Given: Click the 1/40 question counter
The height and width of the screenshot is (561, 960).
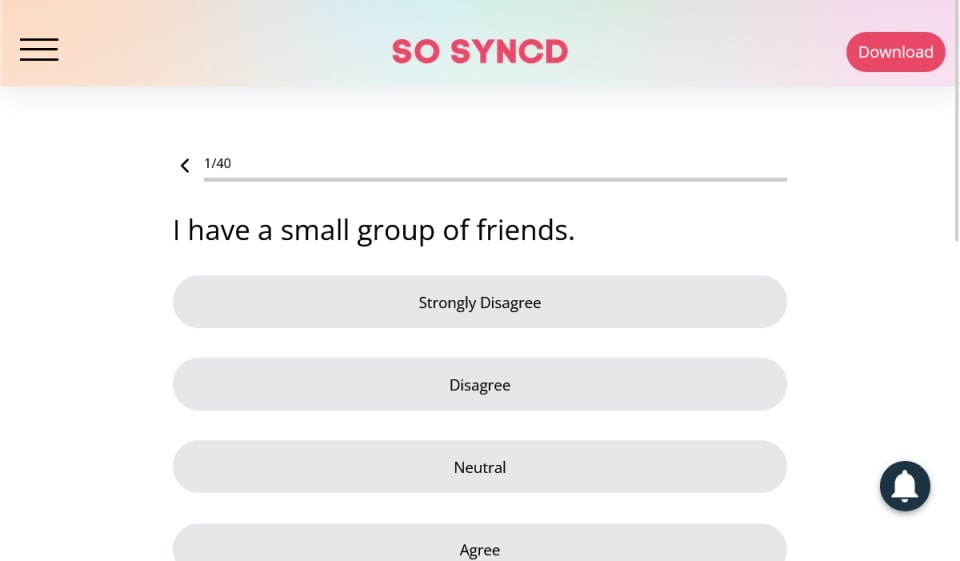Looking at the screenshot, I should click(x=218, y=163).
